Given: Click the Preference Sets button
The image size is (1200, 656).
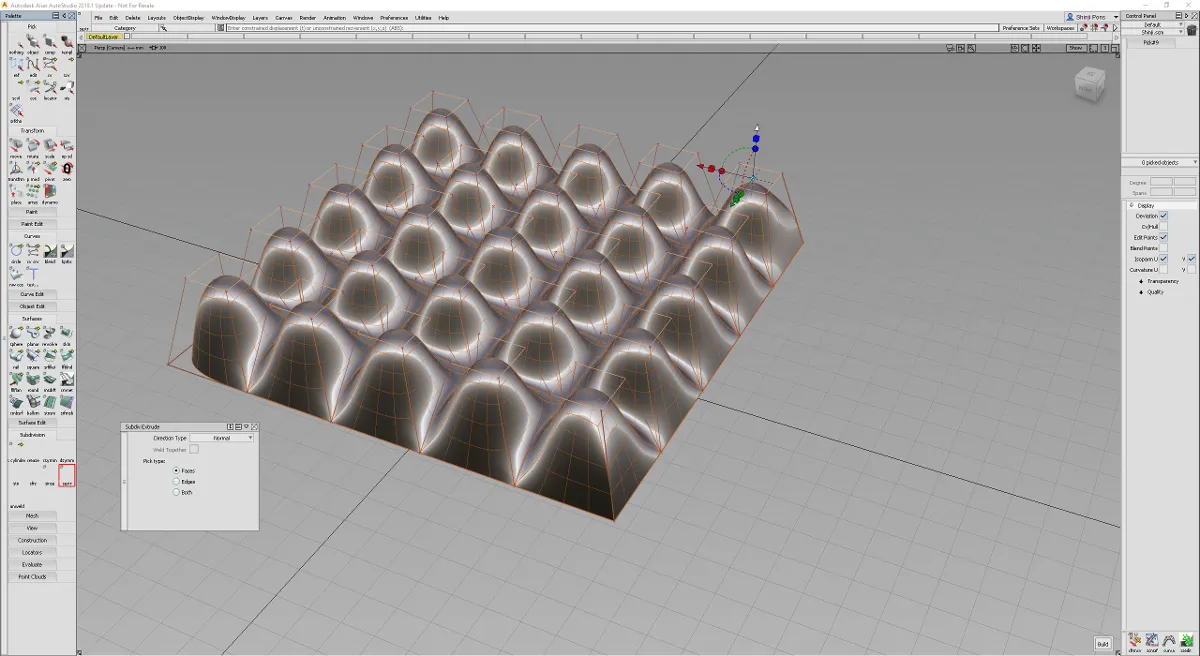Looking at the screenshot, I should click(1021, 28).
